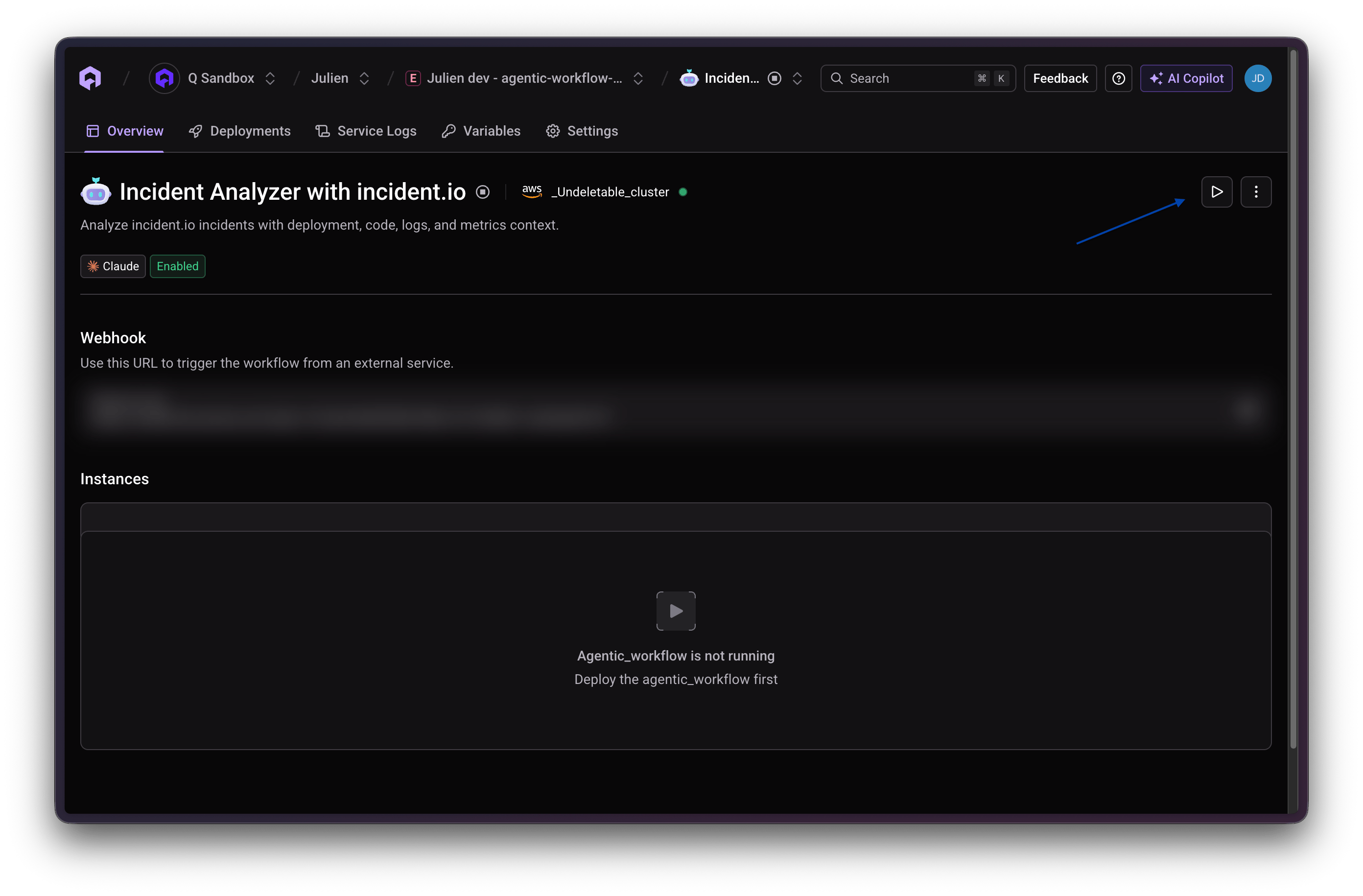
Task: Open the _Undeletable_cluster link
Action: coord(610,192)
